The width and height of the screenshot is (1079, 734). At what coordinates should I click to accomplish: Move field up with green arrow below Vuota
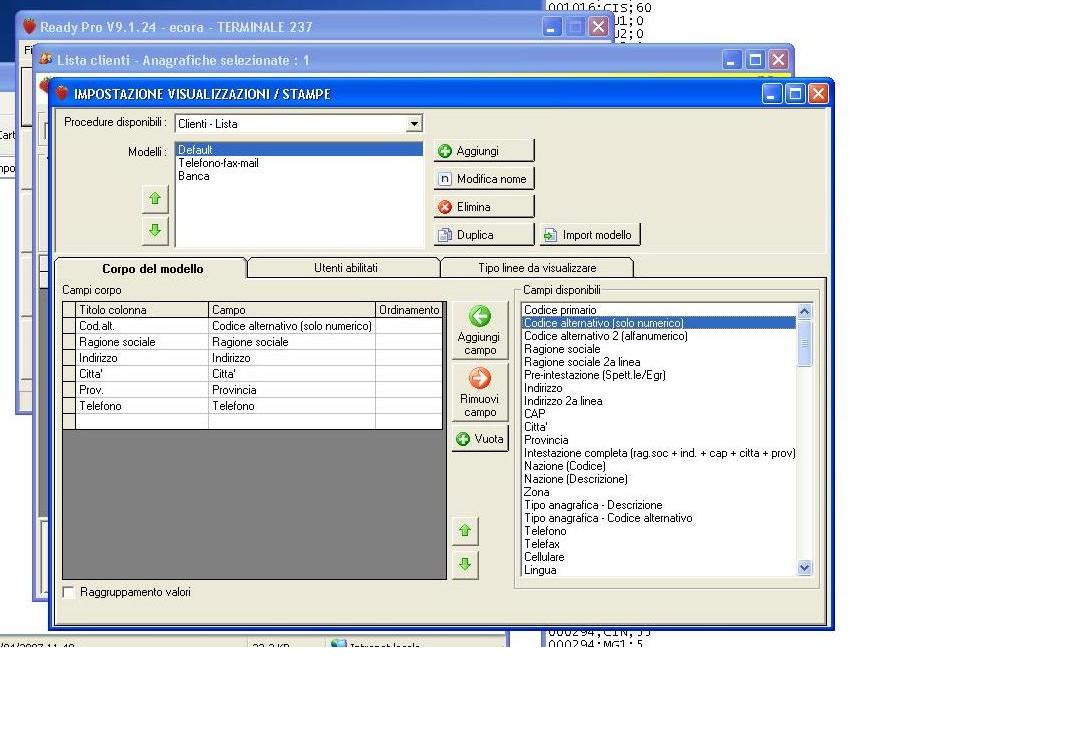465,530
